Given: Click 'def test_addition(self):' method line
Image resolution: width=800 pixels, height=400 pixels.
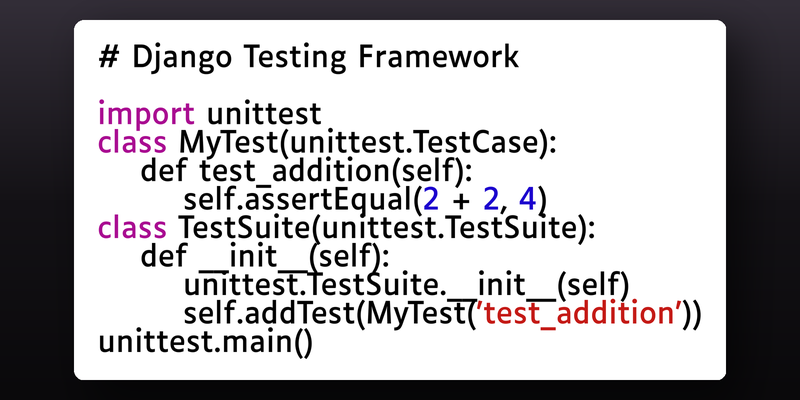Looking at the screenshot, I should click(307, 172).
